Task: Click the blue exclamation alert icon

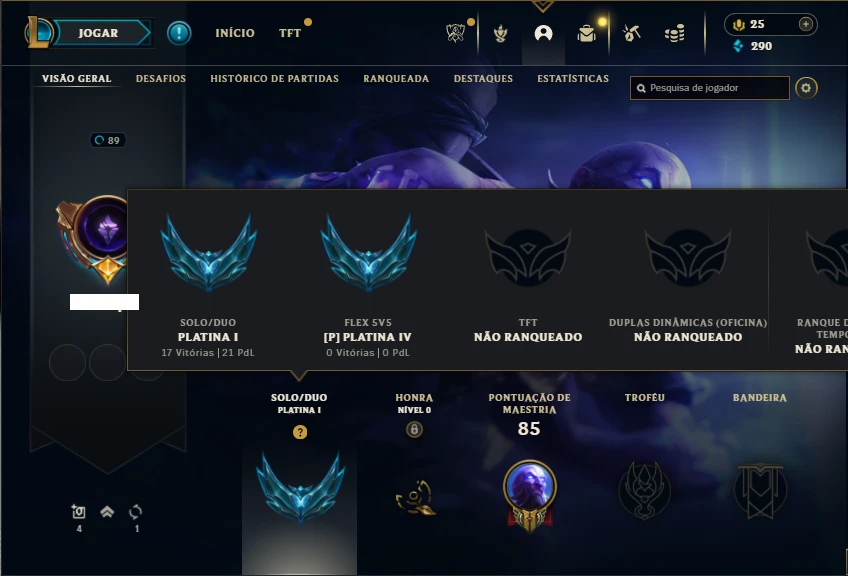Action: point(179,33)
